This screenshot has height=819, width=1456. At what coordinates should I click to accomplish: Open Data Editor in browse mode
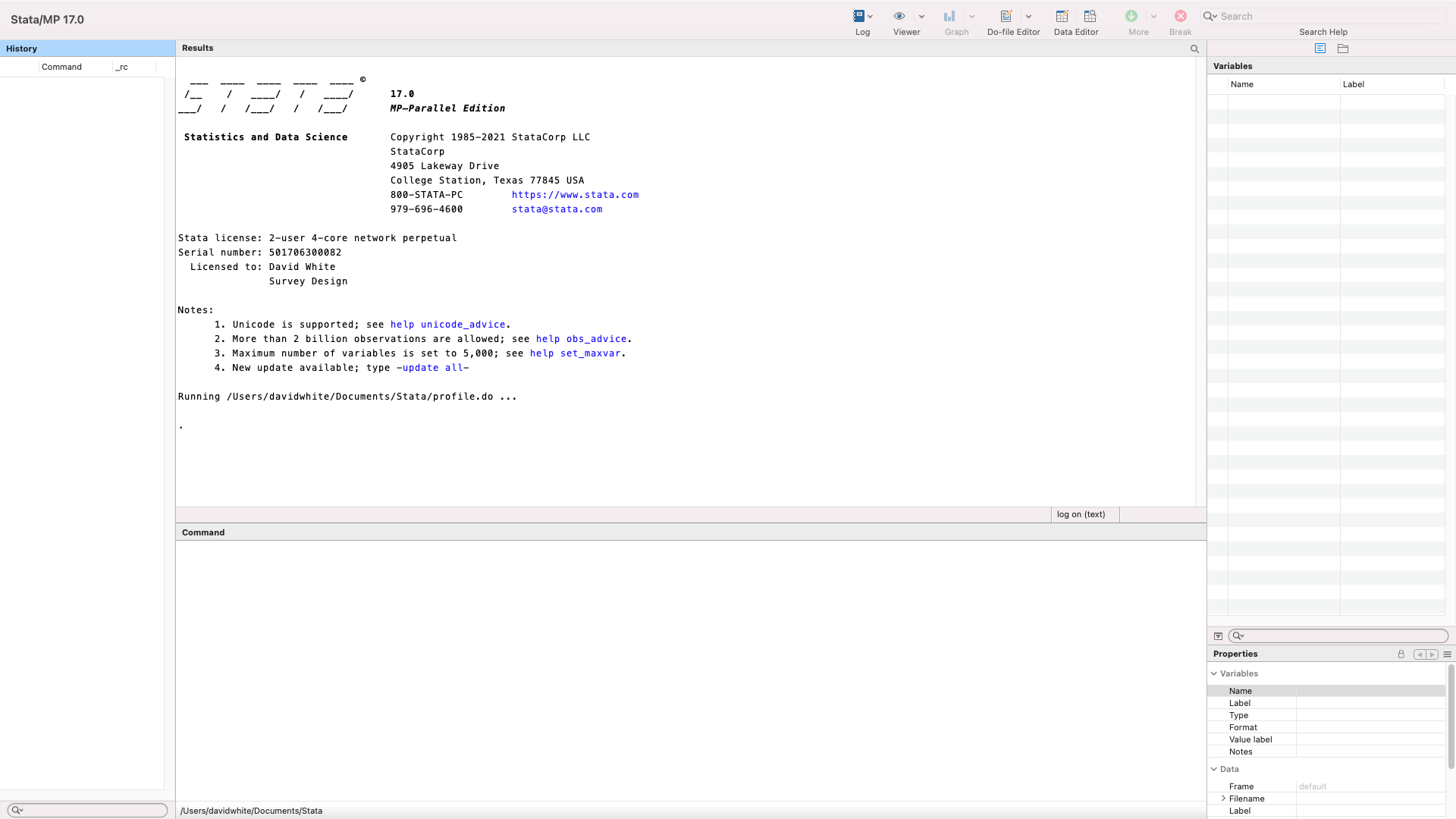1090,16
